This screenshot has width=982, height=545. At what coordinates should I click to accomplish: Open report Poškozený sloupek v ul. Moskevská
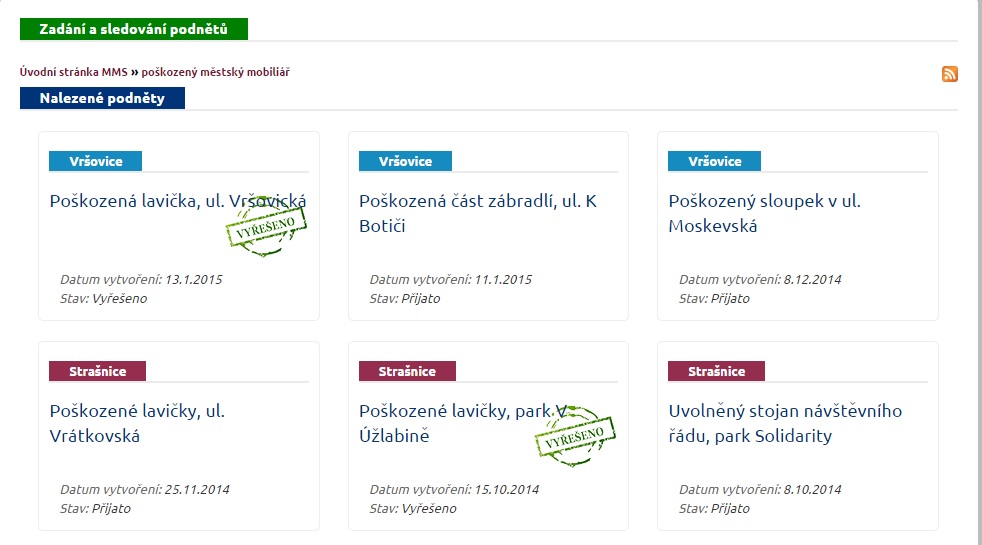tap(764, 213)
